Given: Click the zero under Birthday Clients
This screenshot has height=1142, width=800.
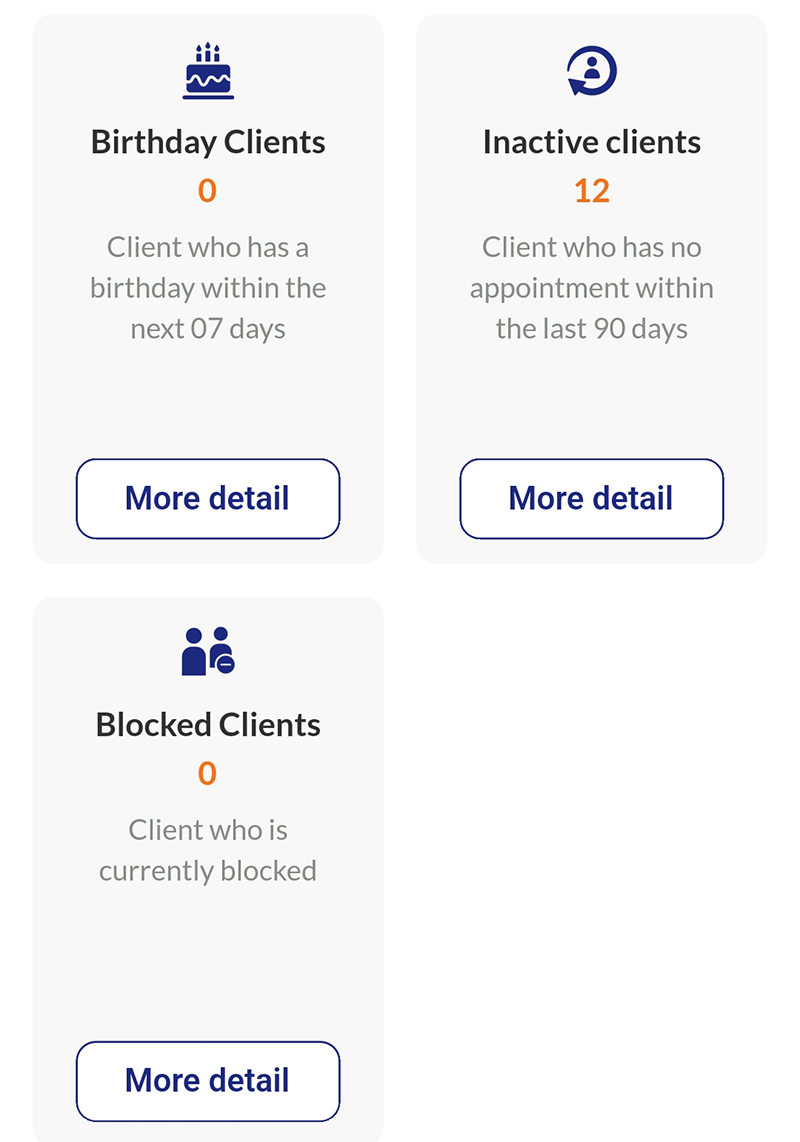Looking at the screenshot, I should (x=207, y=190).
